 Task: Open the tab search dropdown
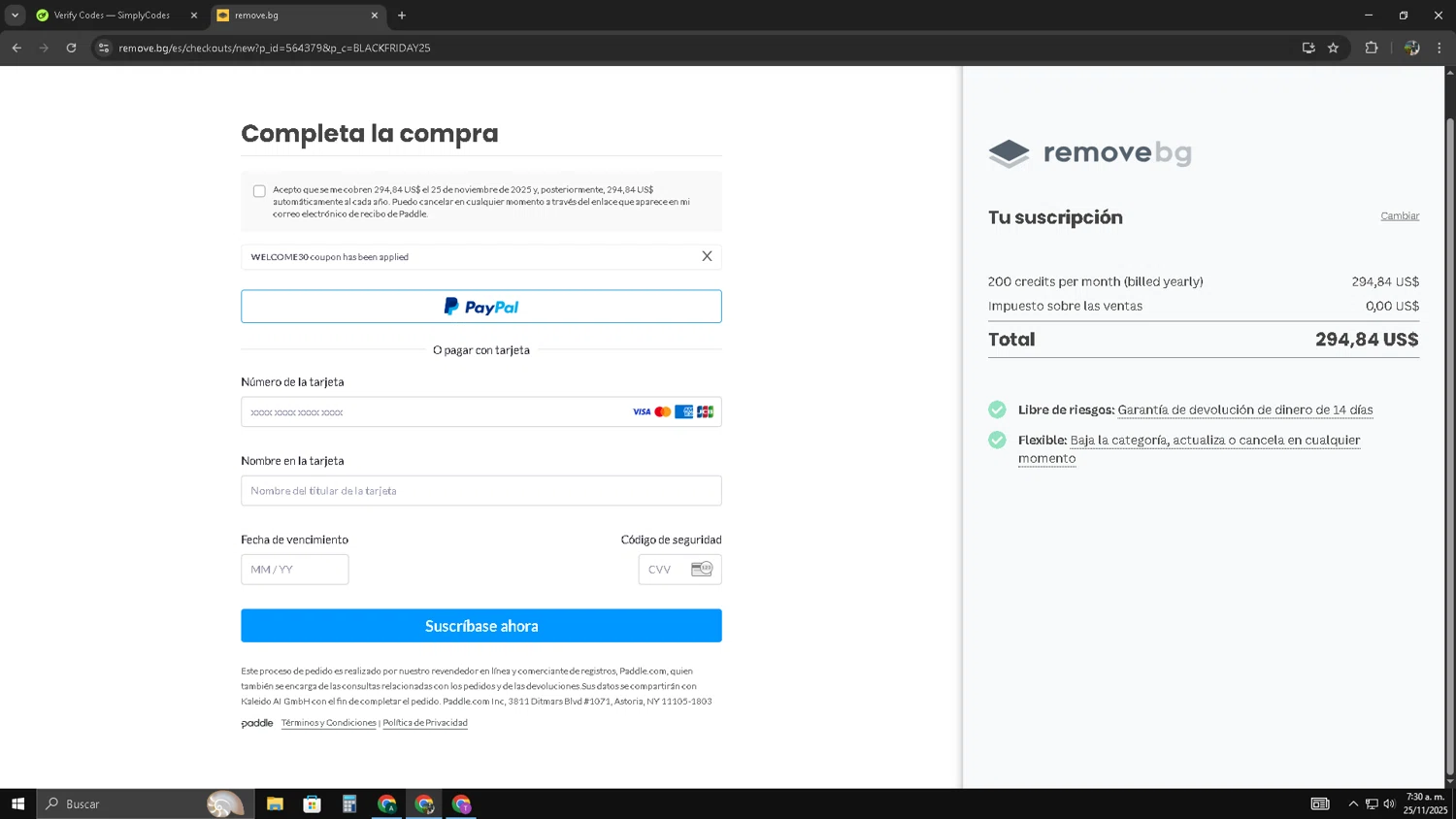click(15, 16)
